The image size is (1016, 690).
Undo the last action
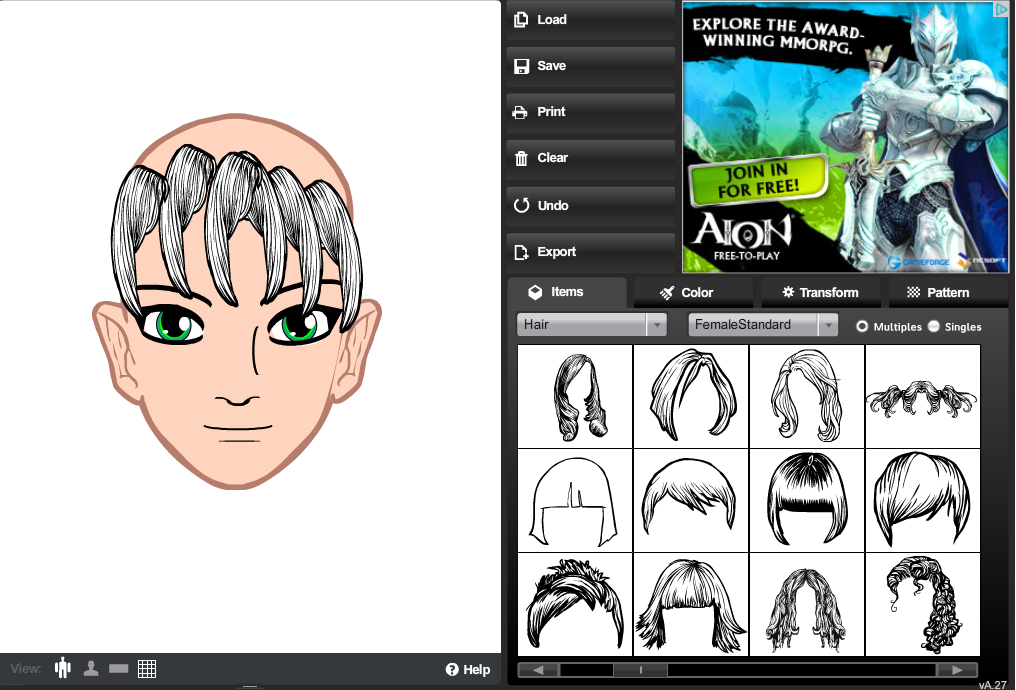coord(590,206)
